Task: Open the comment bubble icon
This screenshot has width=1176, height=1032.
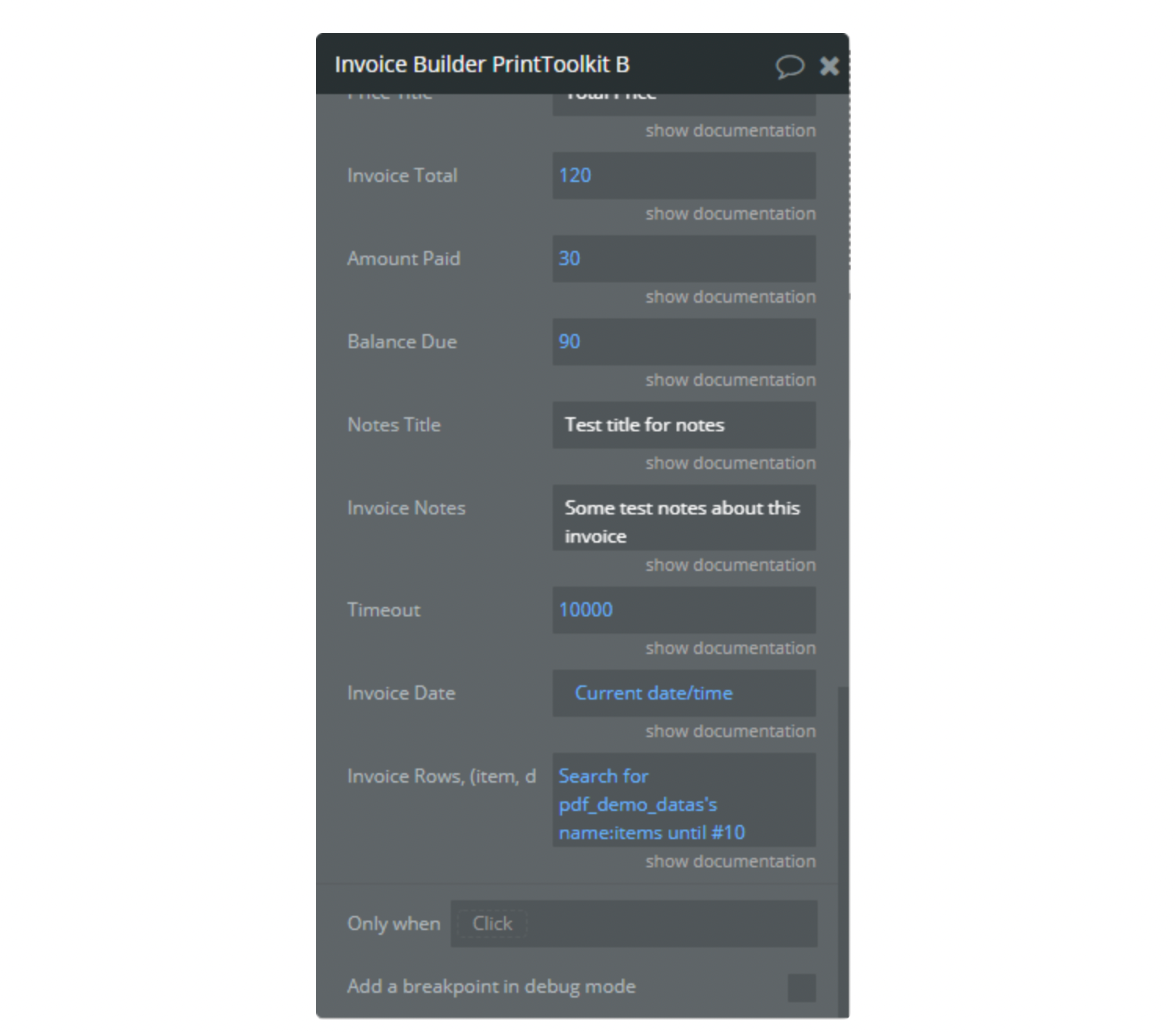Action: [789, 66]
